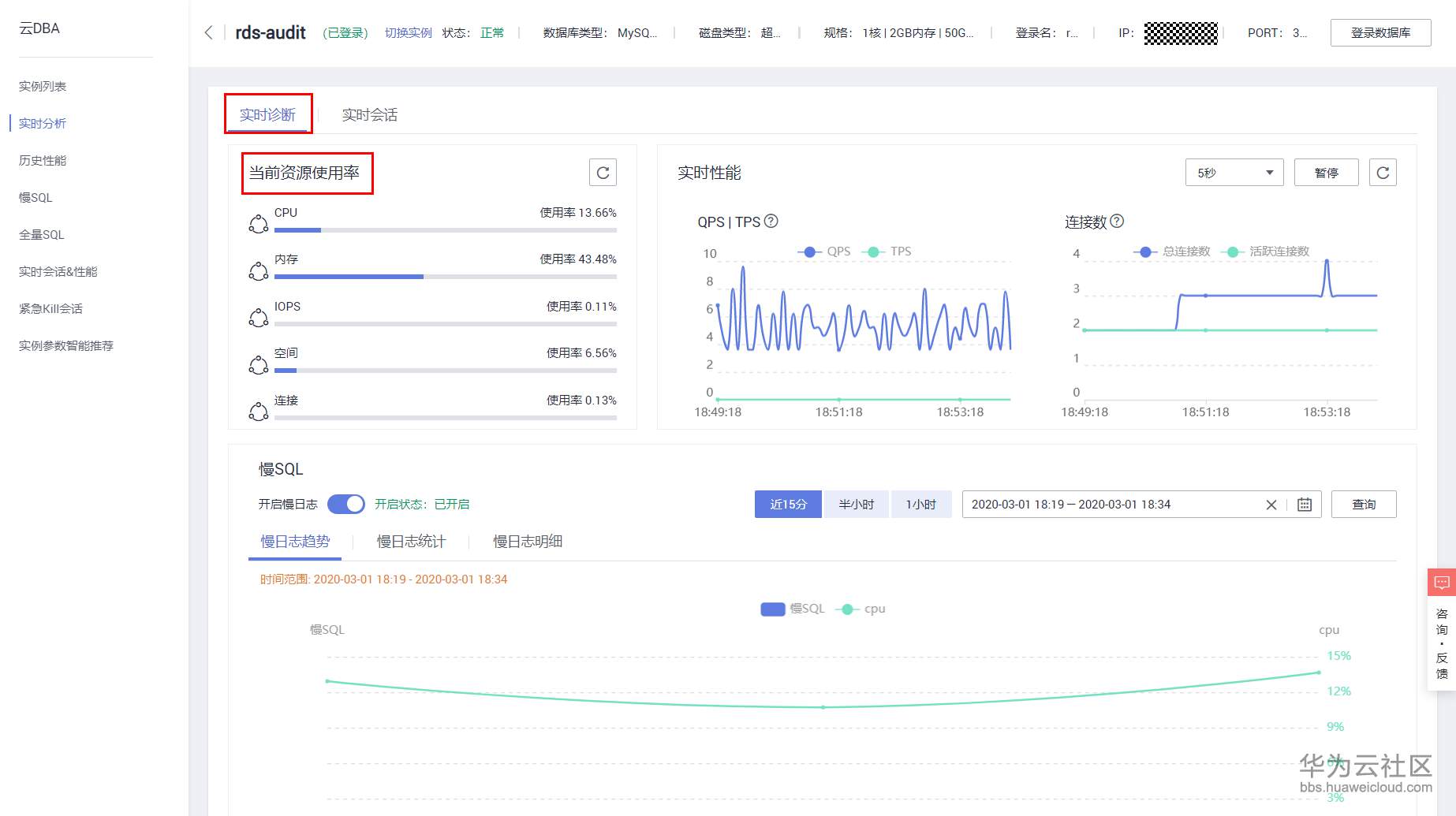
Task: Open 实时会话&性能 in the sidebar
Action: (x=58, y=272)
